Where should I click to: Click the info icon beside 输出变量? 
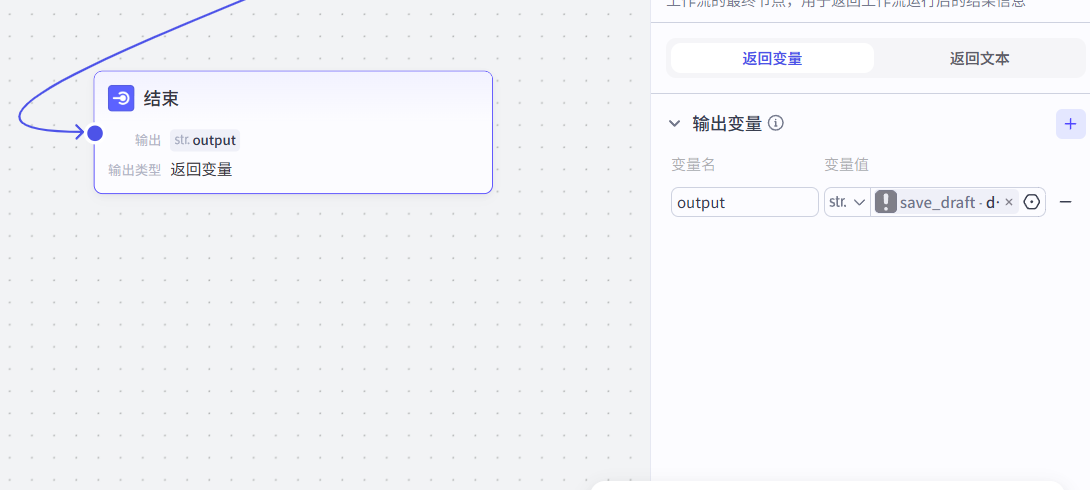[x=775, y=124]
